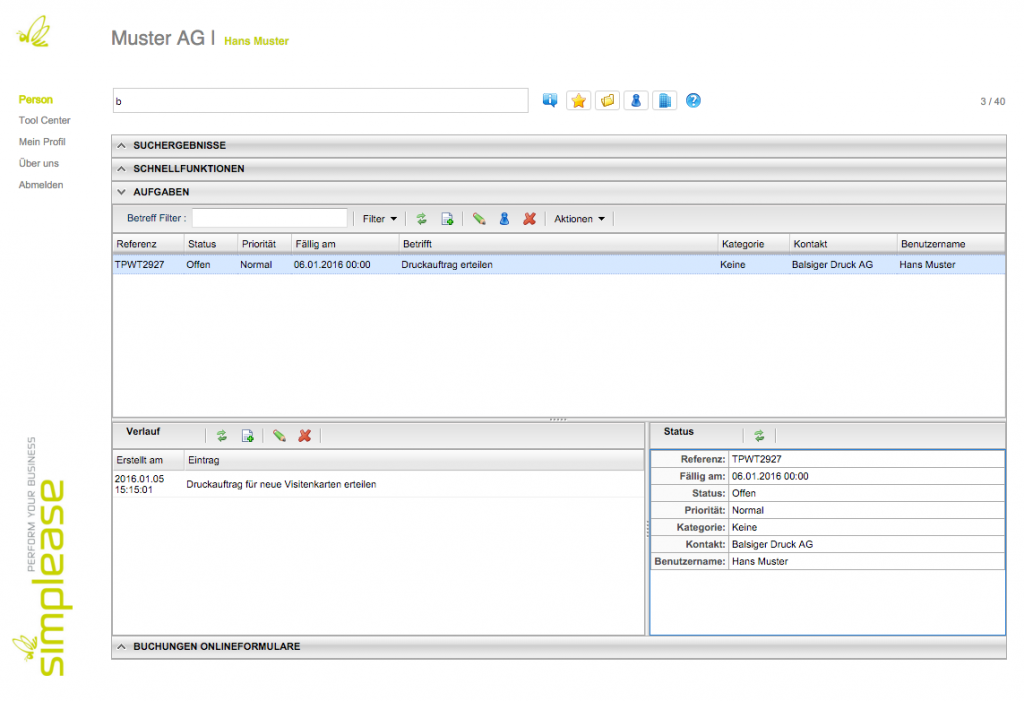Edit Verlauf entry with the pencil icon
This screenshot has height=701, width=1024.
tap(279, 436)
